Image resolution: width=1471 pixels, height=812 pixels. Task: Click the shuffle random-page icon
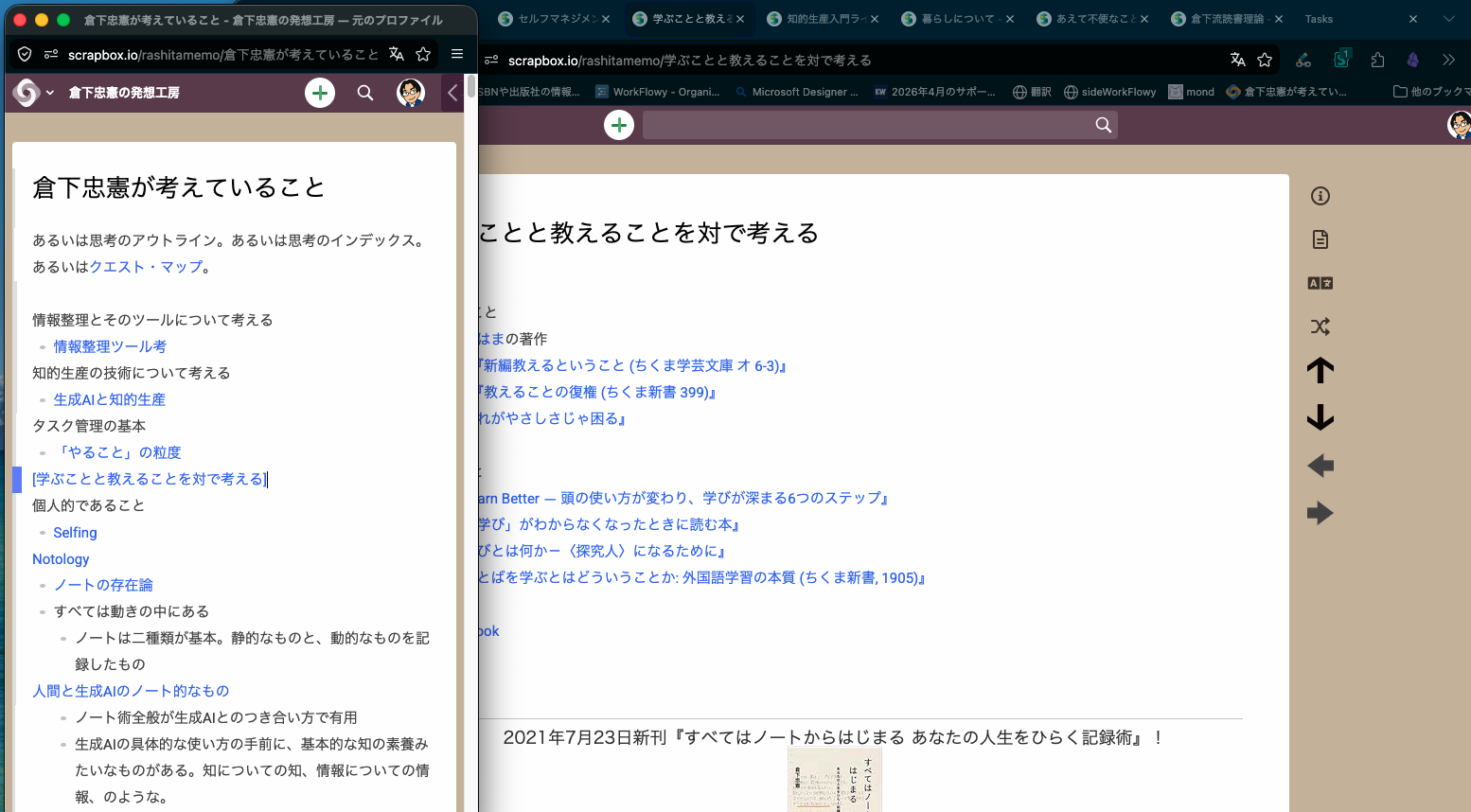(1320, 327)
